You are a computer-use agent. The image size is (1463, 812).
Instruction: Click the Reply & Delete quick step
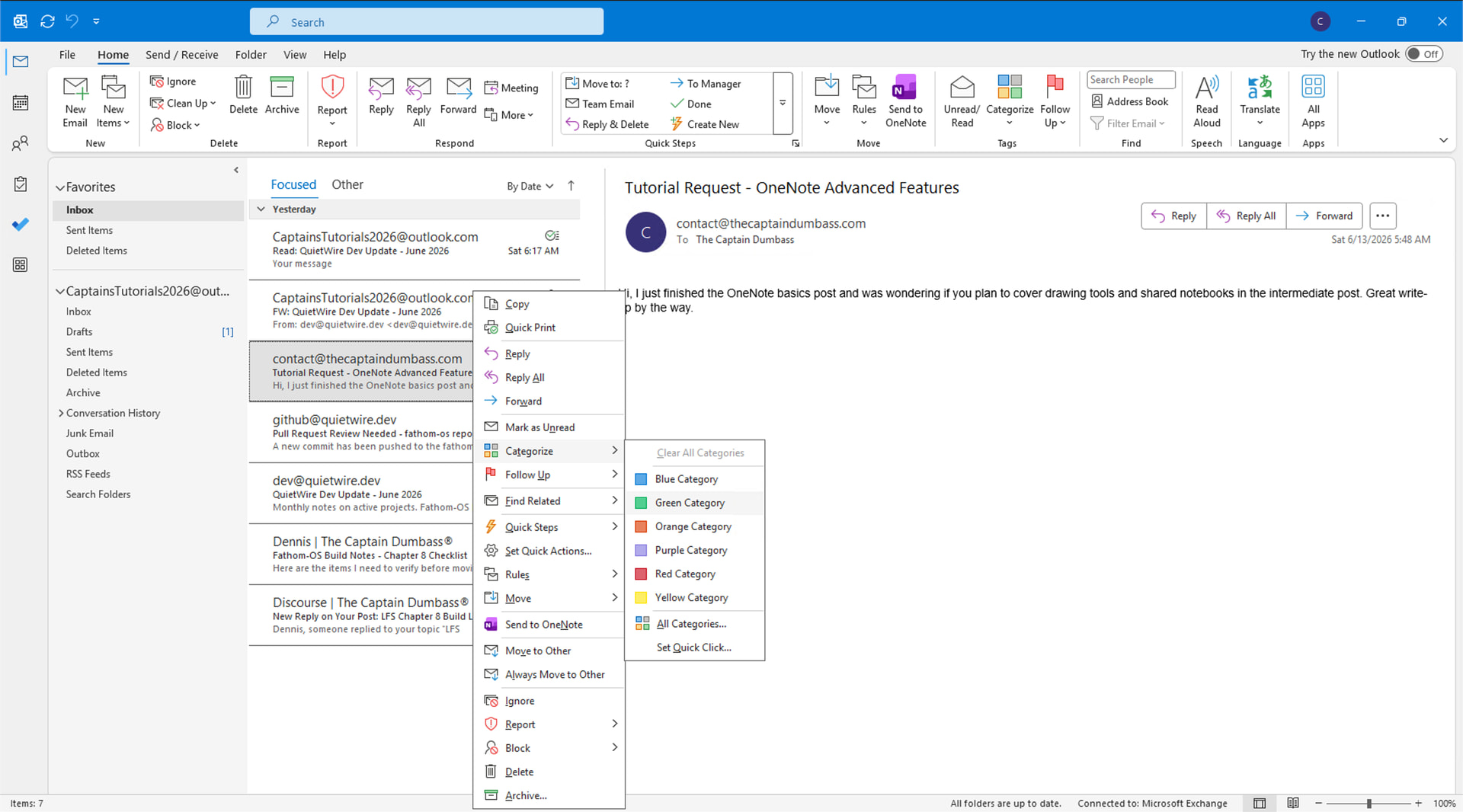coord(607,124)
